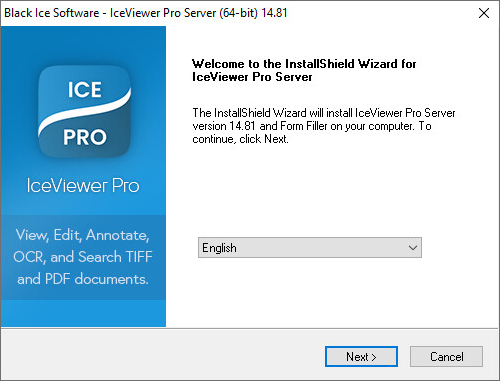Click the IceViewer Pro product name text
Viewport: 500px width, 381px height.
[83, 185]
